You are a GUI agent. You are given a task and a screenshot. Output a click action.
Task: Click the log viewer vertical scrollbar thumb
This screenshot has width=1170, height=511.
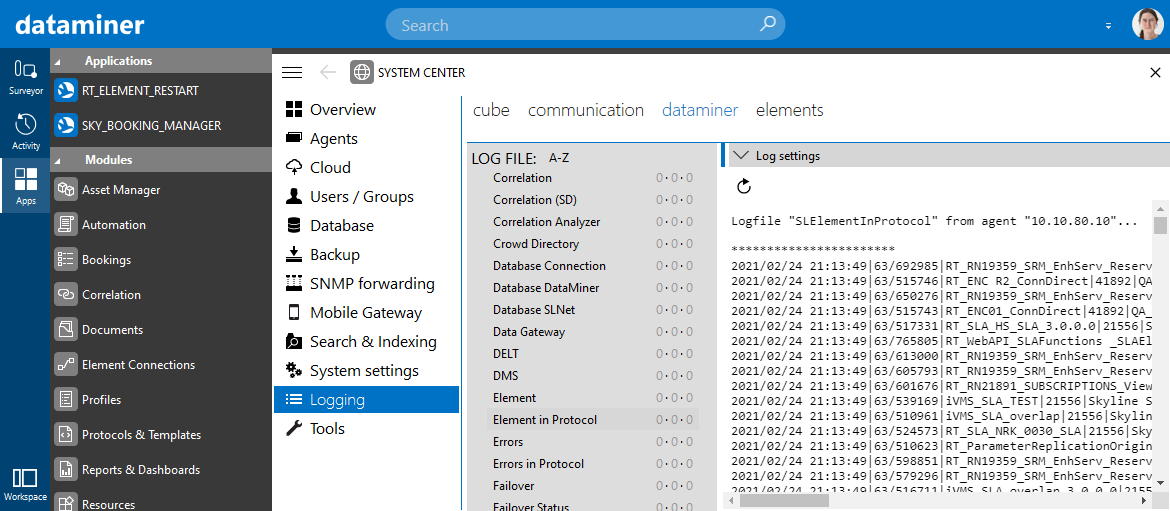[x=1160, y=226]
